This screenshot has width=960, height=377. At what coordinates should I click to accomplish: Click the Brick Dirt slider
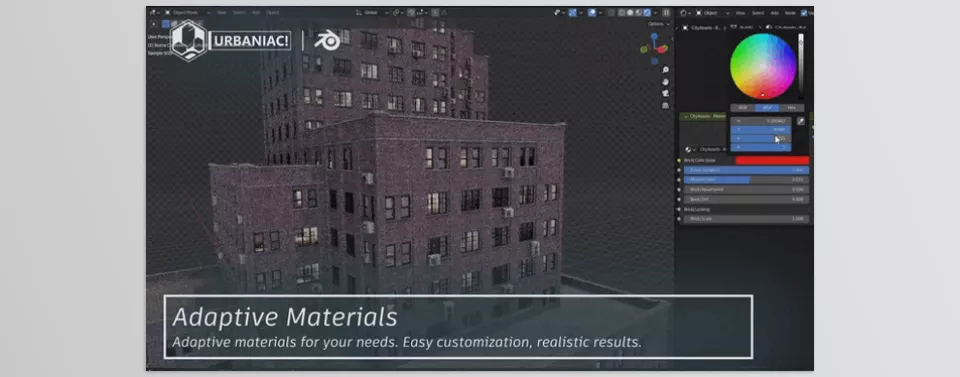point(746,200)
